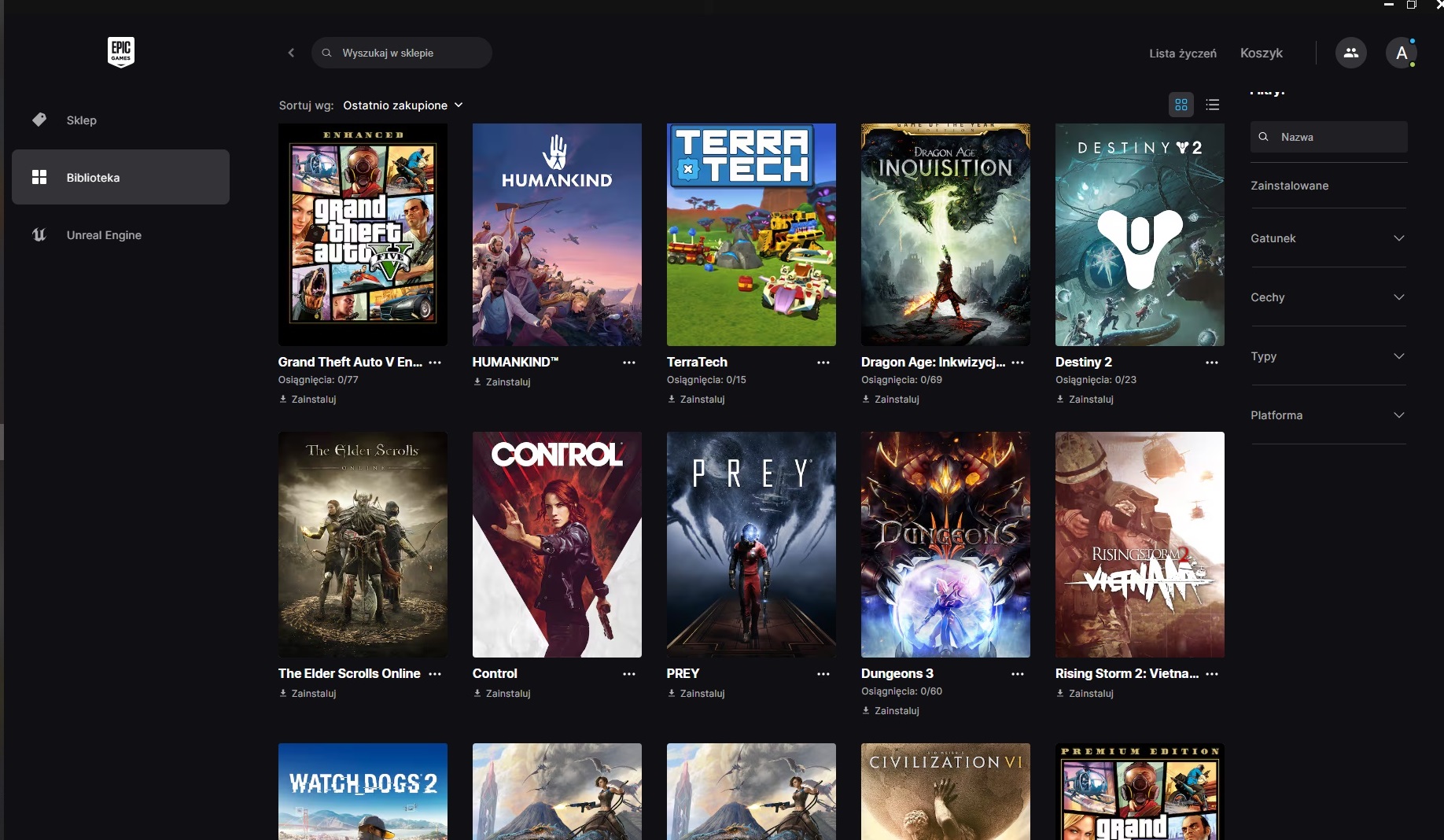The height and width of the screenshot is (840, 1444).
Task: Expand the Cechy filter
Action: pos(1328,297)
